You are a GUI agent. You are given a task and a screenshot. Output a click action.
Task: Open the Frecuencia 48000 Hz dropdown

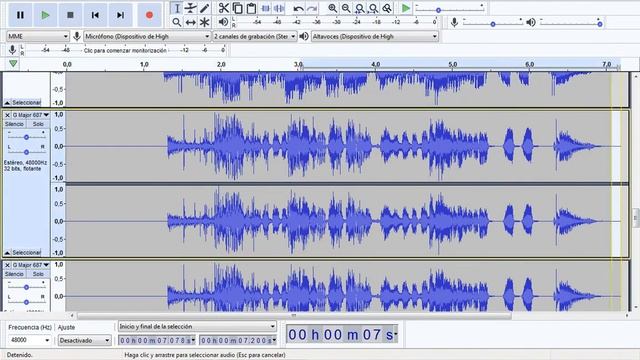click(x=29, y=340)
